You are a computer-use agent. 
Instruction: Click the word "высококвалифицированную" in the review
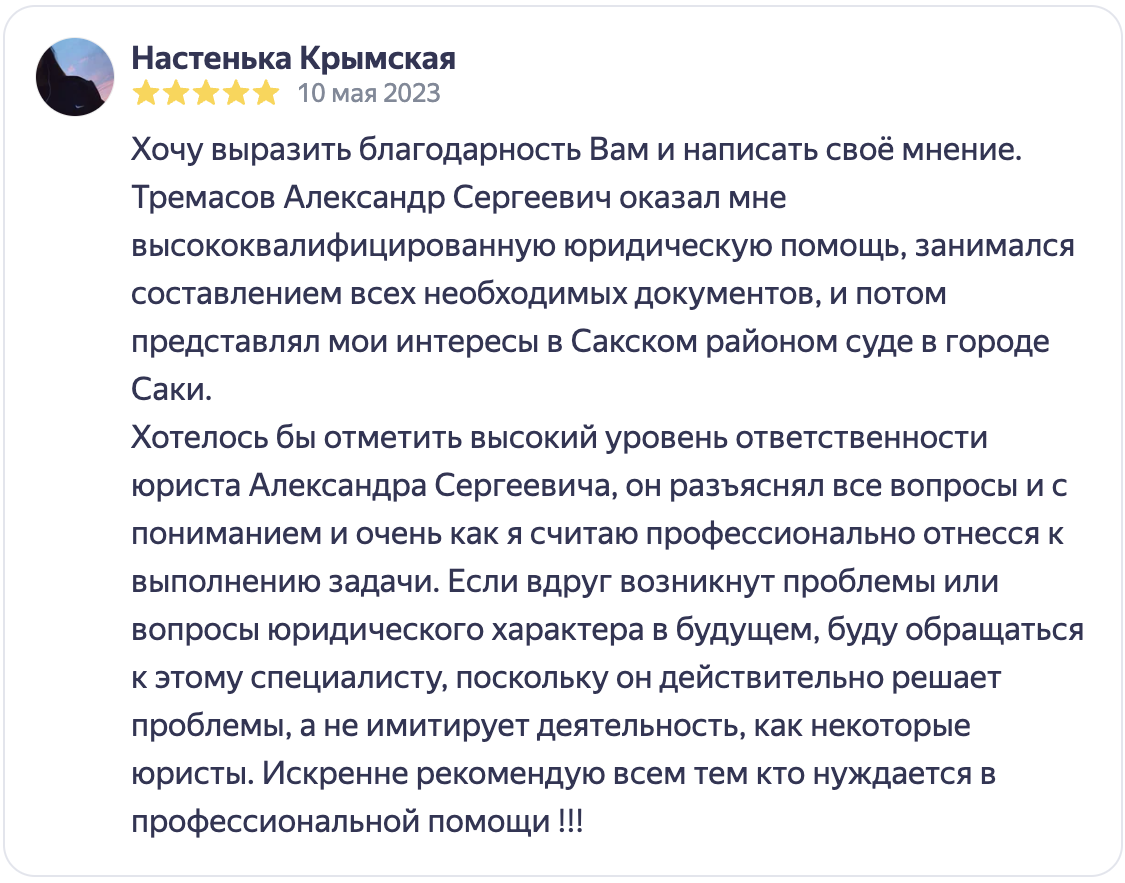click(x=343, y=246)
